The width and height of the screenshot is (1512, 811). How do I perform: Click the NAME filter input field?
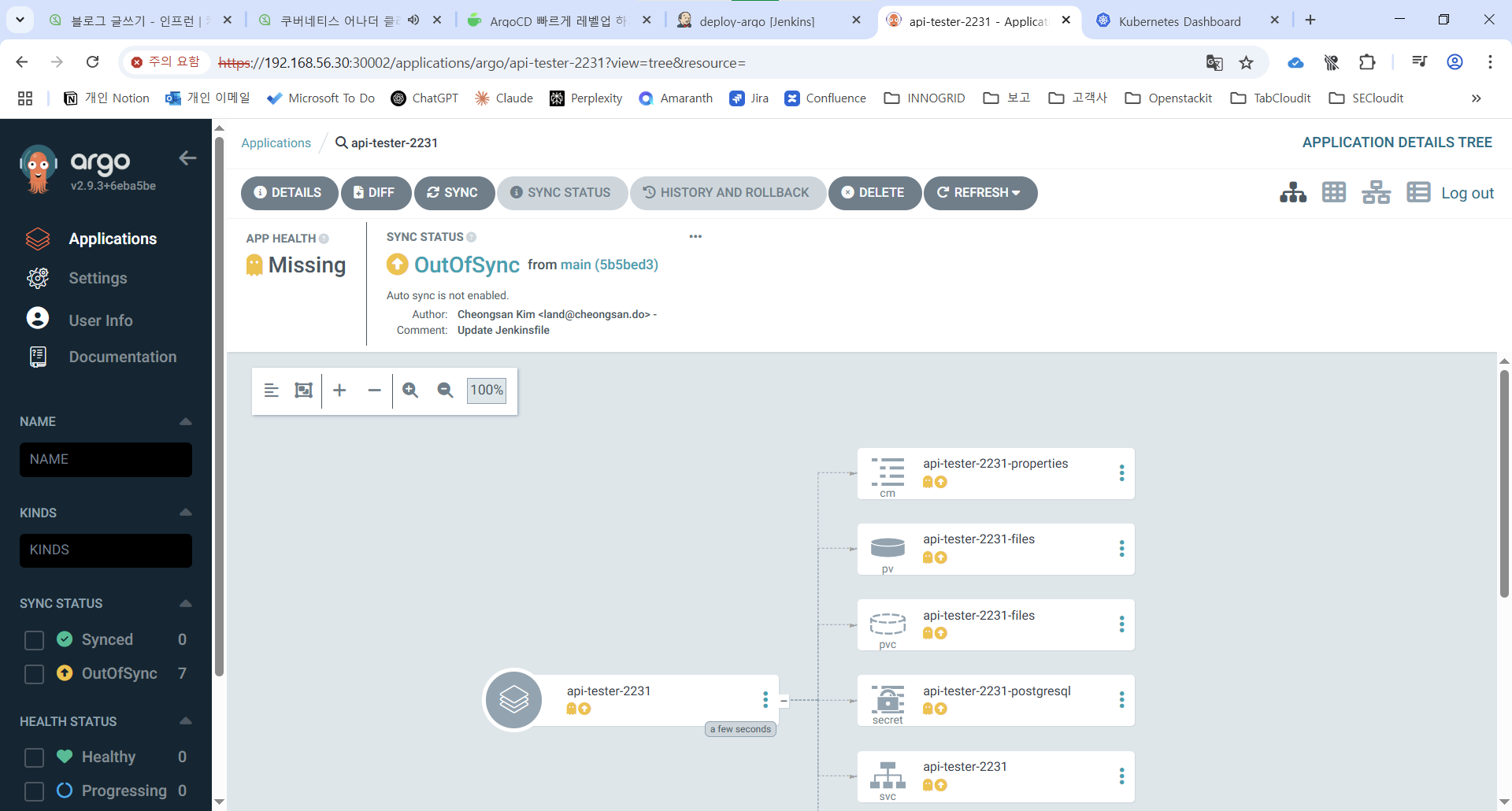coord(106,459)
